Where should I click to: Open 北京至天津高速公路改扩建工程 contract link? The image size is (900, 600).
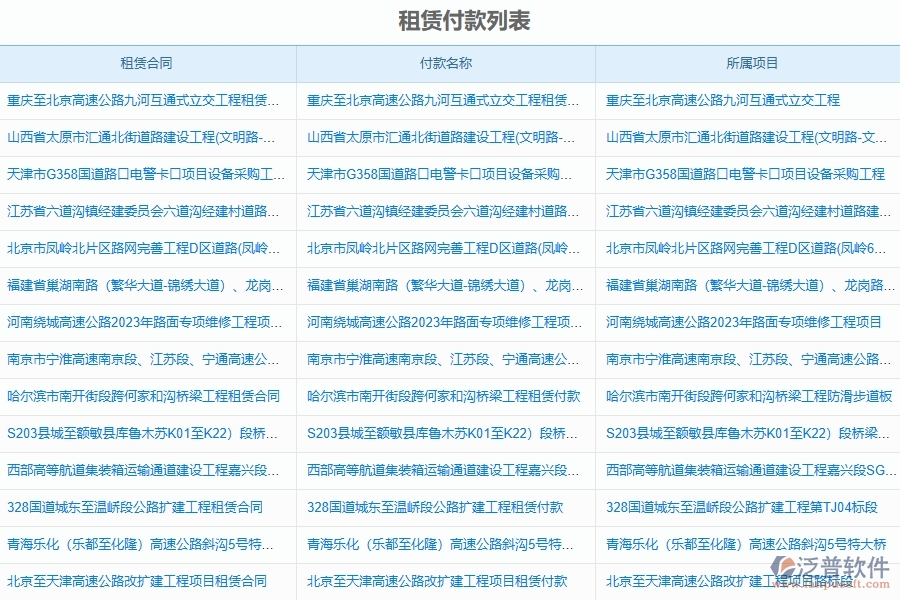[x=141, y=581]
